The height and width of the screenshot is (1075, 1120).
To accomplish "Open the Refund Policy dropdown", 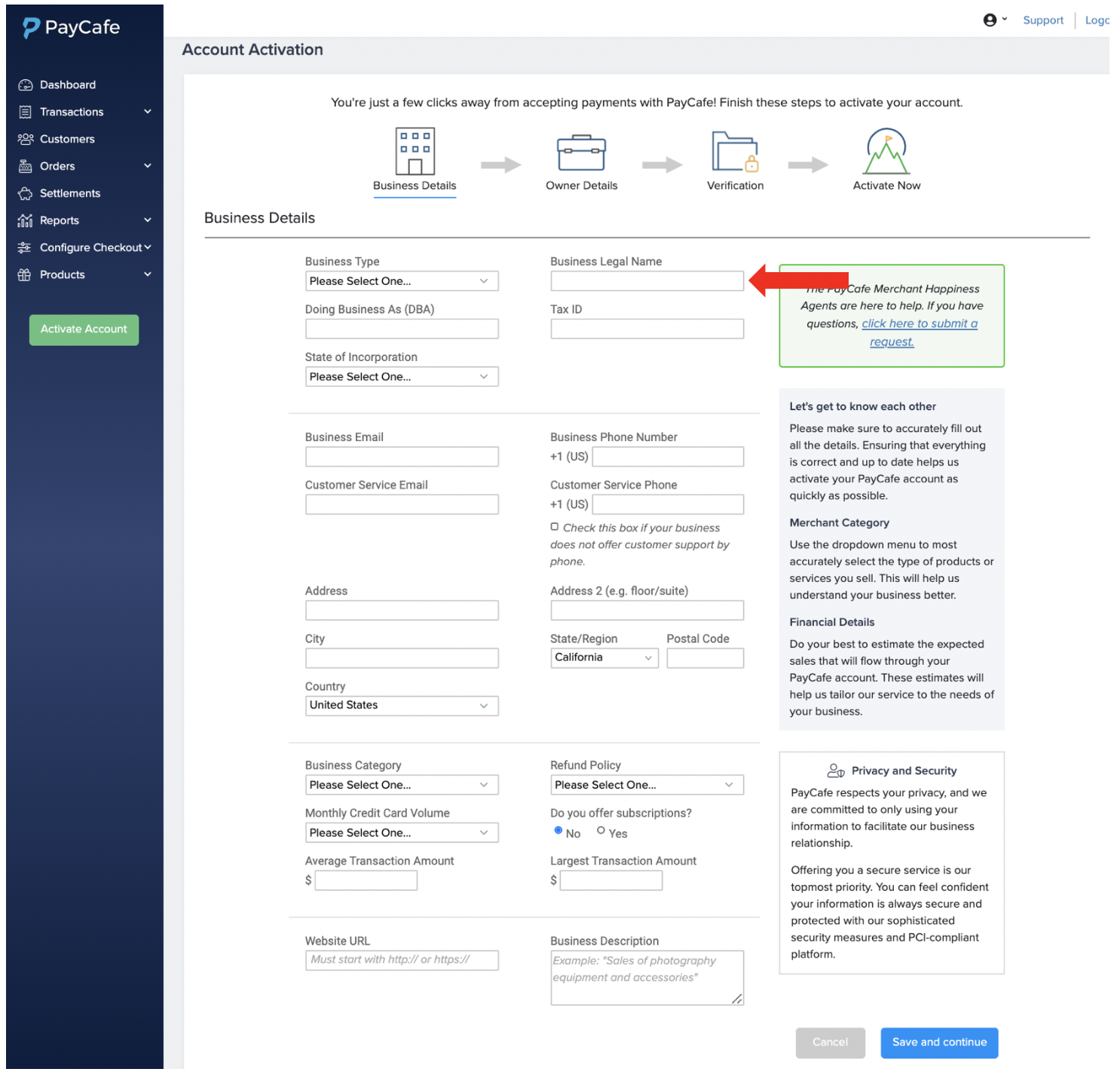I will point(647,786).
